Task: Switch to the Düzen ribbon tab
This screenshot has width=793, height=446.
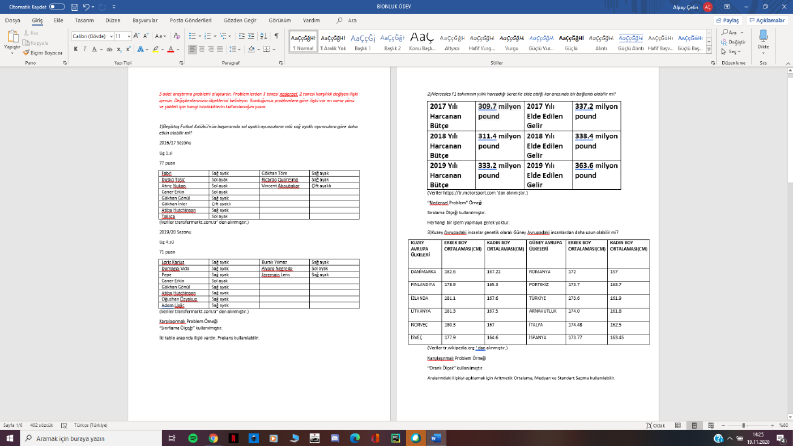Action: tap(113, 20)
